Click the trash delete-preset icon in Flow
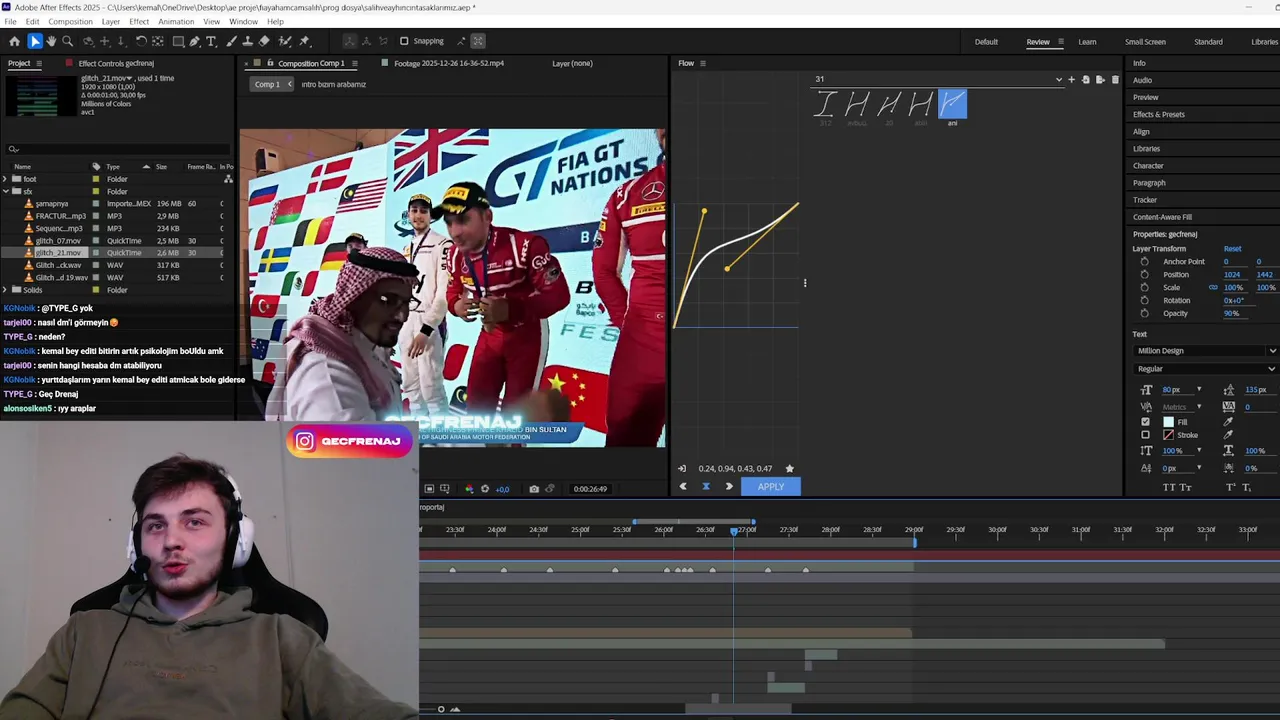 [1115, 79]
